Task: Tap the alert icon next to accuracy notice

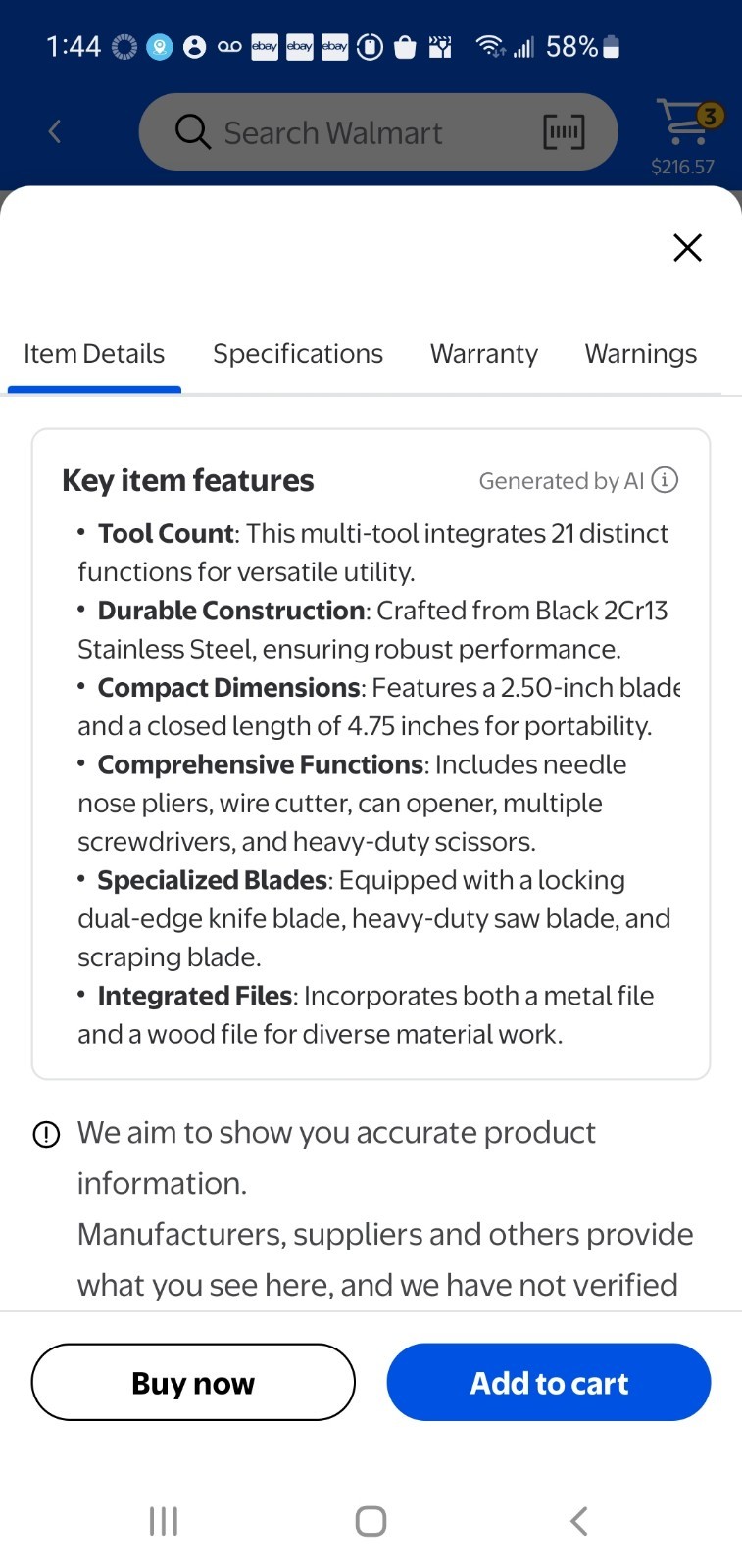Action: (x=46, y=1134)
